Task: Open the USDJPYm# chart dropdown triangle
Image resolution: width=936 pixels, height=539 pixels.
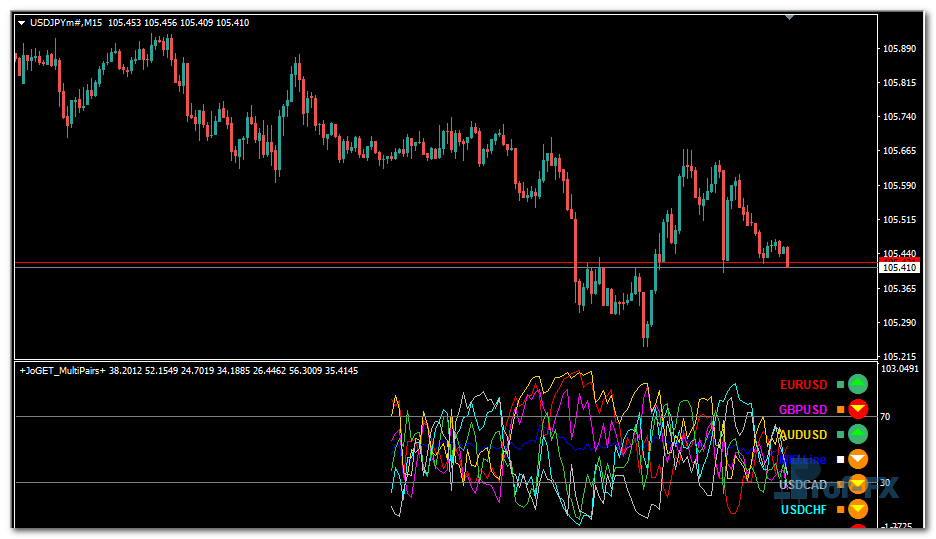Action: pos(22,23)
